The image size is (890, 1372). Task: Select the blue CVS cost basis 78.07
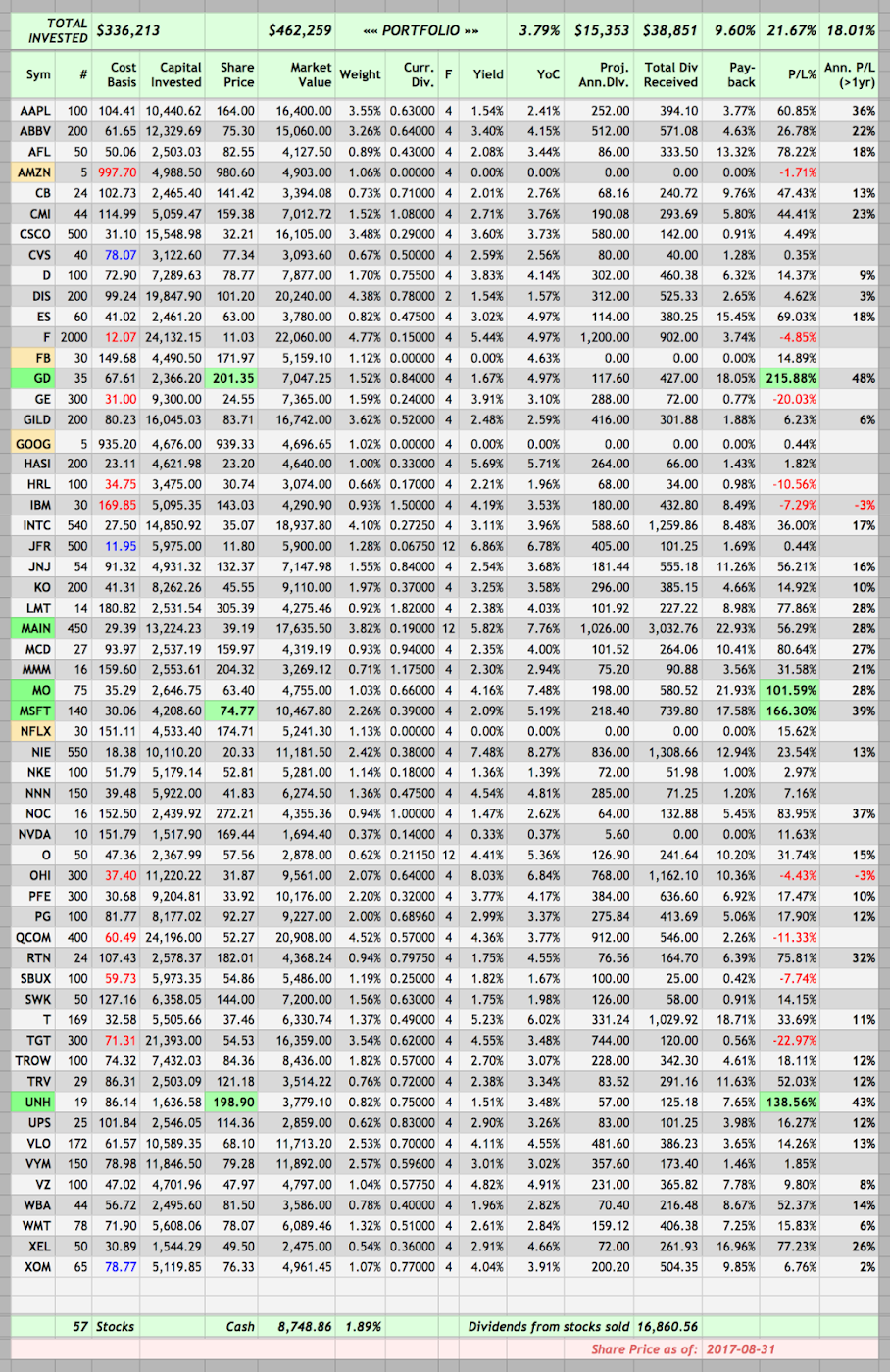(x=121, y=255)
